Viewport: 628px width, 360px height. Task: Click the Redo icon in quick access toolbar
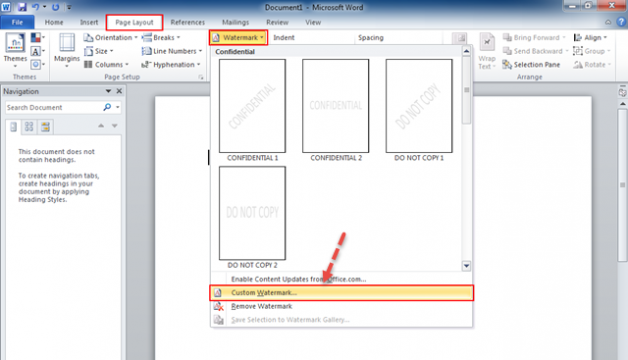click(56, 7)
